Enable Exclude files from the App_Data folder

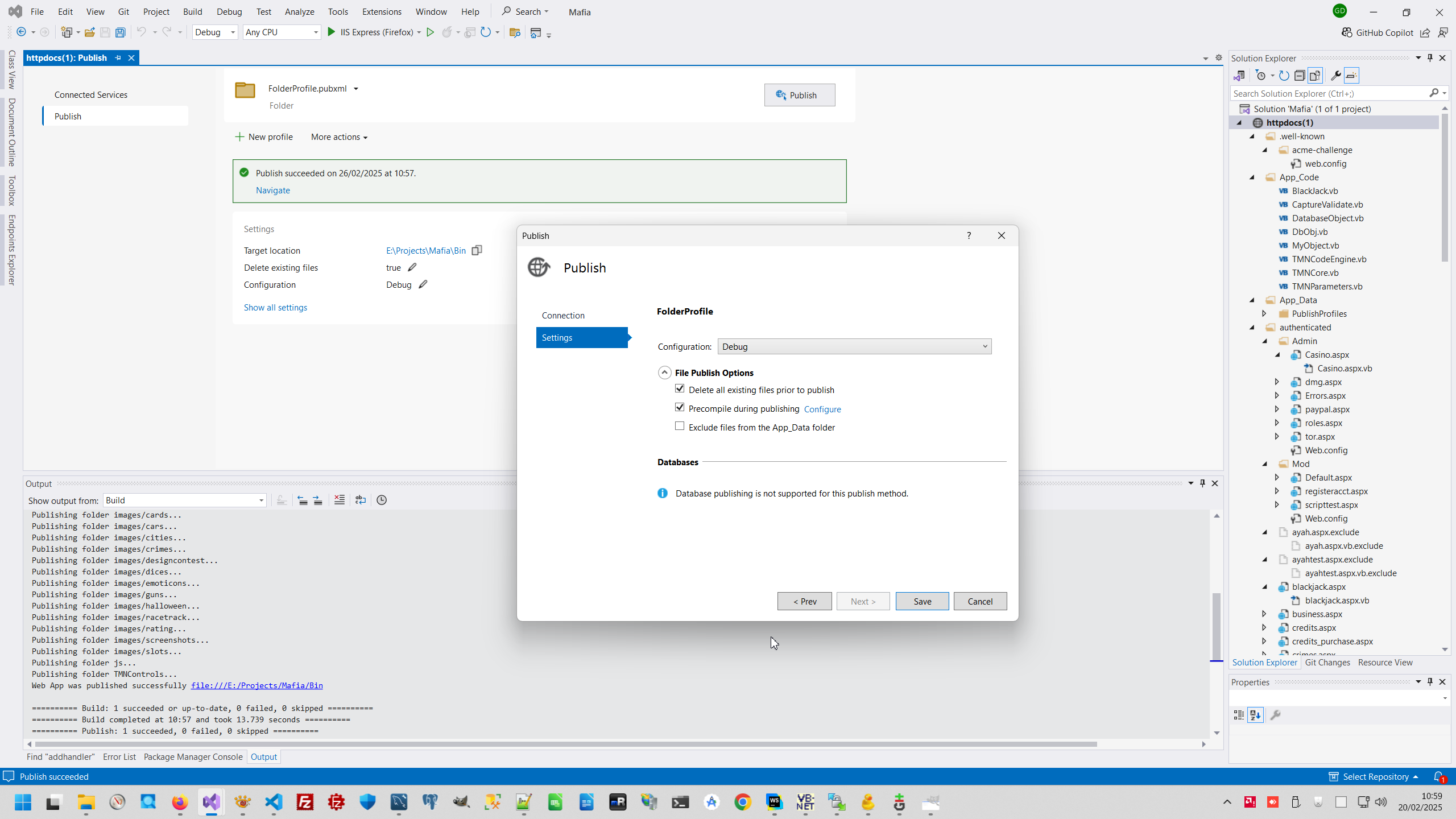point(680,426)
